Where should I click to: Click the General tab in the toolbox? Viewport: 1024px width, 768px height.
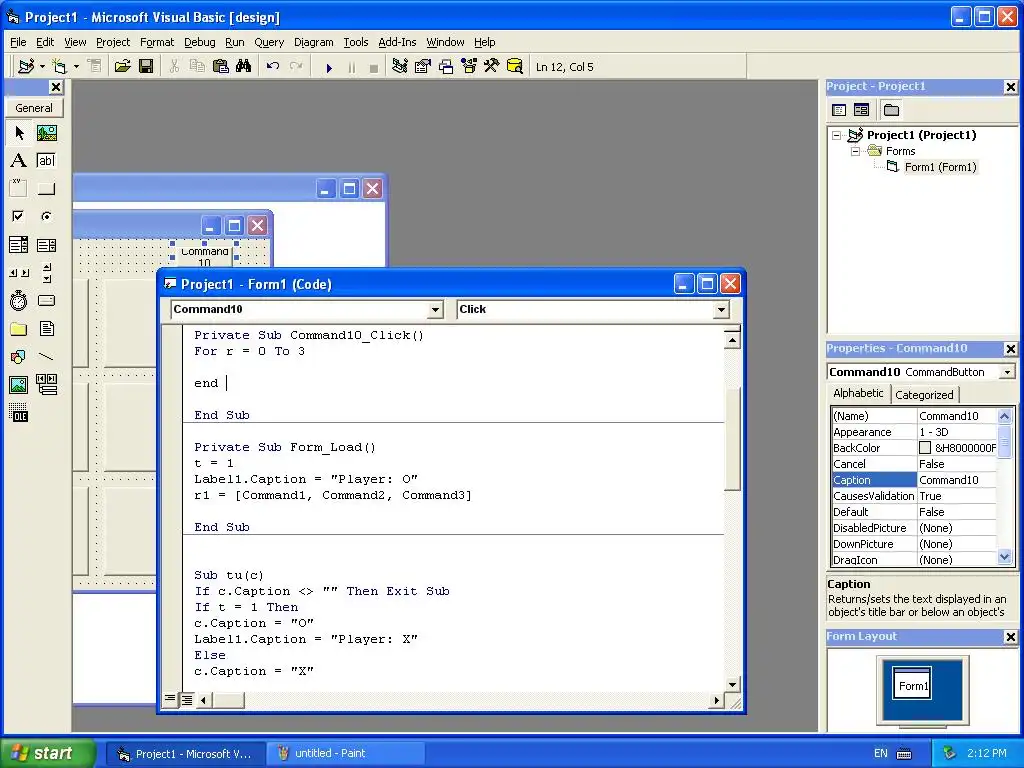[x=34, y=108]
